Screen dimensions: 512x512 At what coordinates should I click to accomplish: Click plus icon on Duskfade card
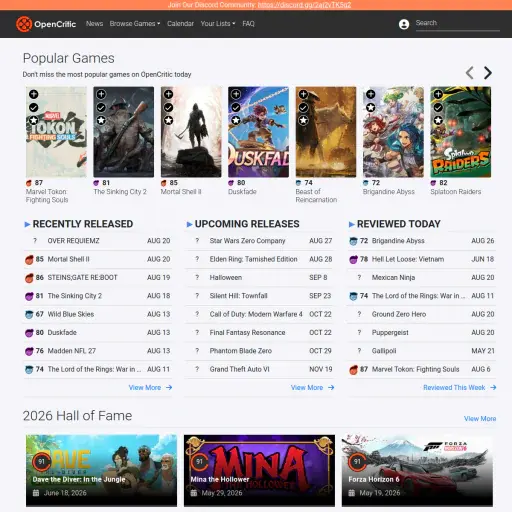pos(236,94)
